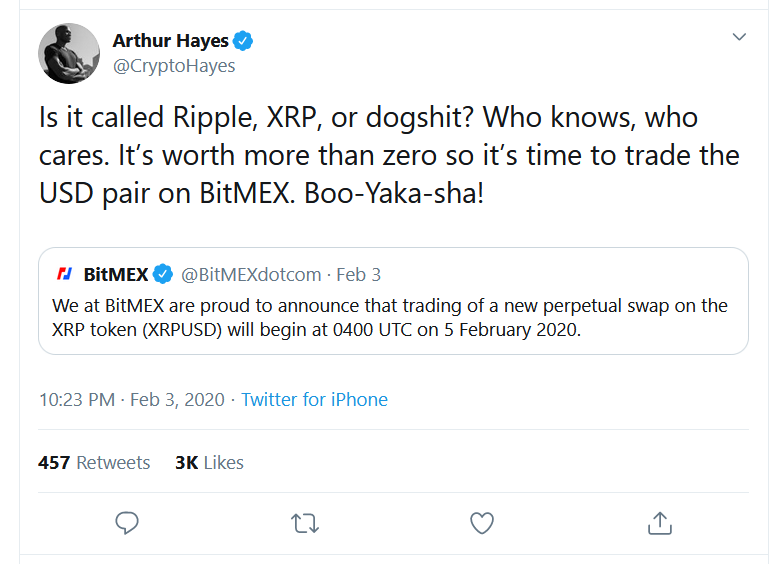784x564 pixels.
Task: Click the Arthur Hayes display name
Action: click(x=170, y=41)
